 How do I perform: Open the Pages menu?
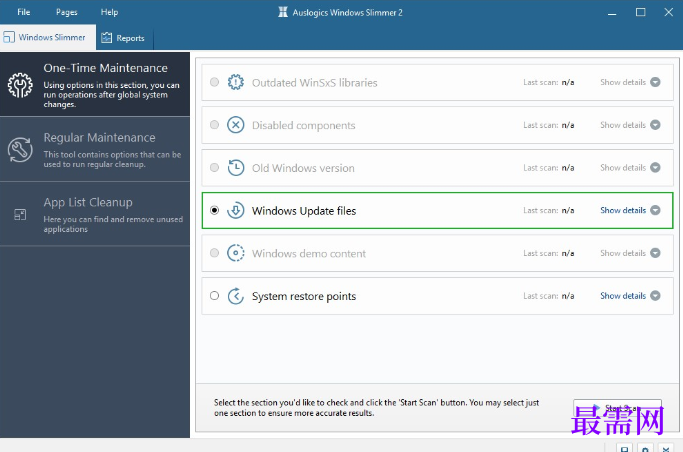(x=67, y=12)
